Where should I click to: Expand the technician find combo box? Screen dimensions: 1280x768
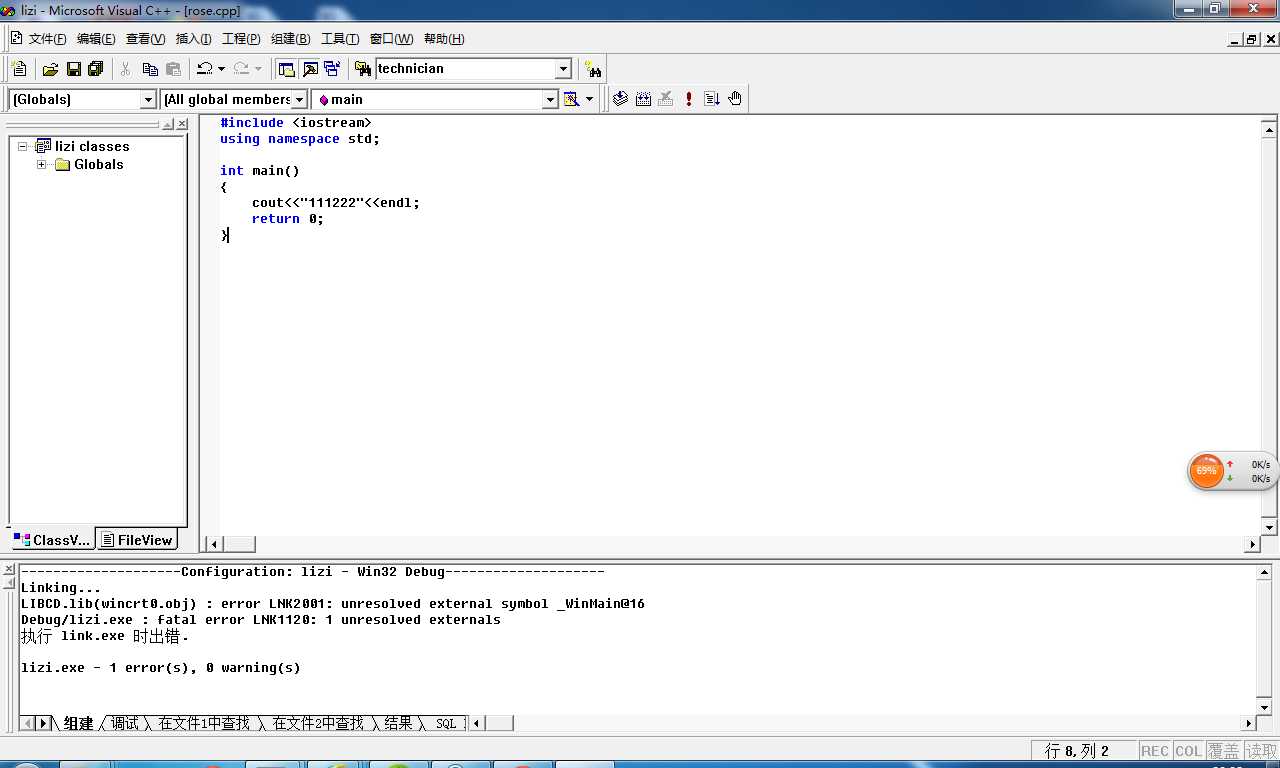[563, 69]
